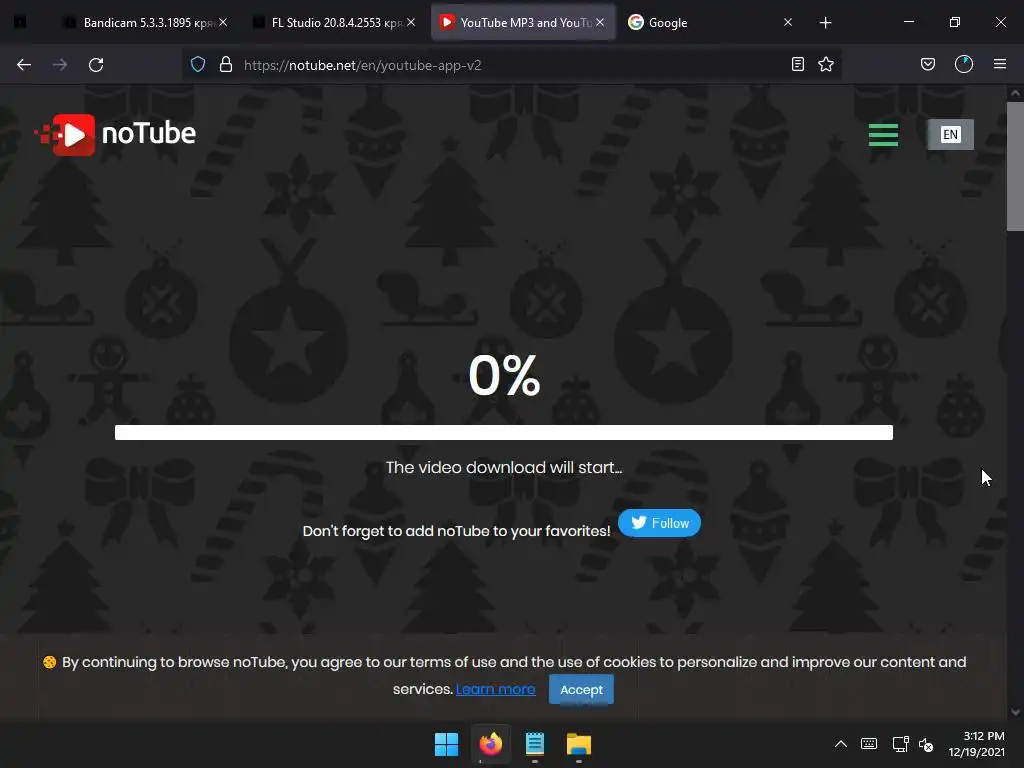Open tracking protection shield info
The height and width of the screenshot is (768, 1024).
198,65
